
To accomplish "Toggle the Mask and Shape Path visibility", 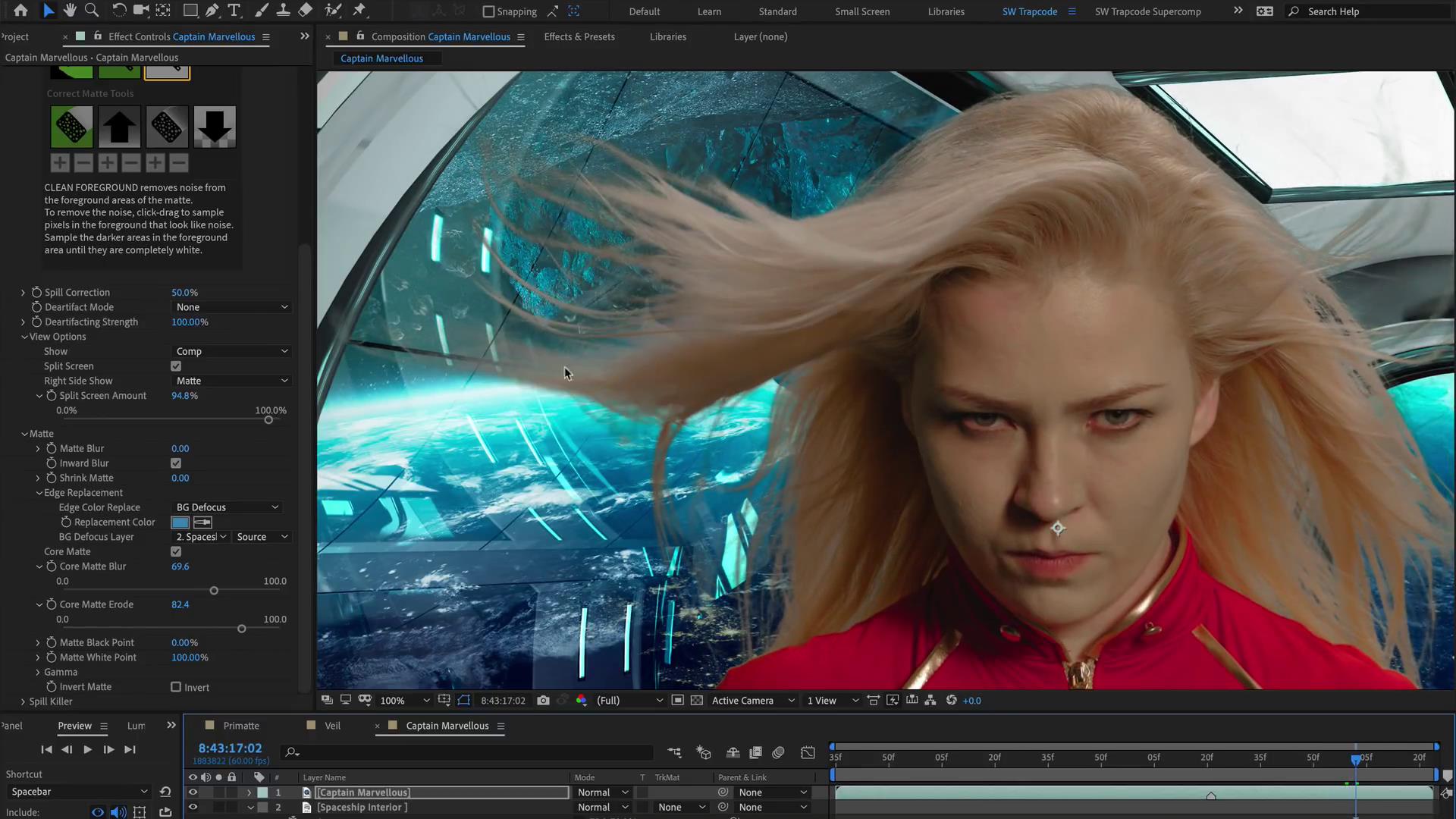I will click(x=464, y=701).
